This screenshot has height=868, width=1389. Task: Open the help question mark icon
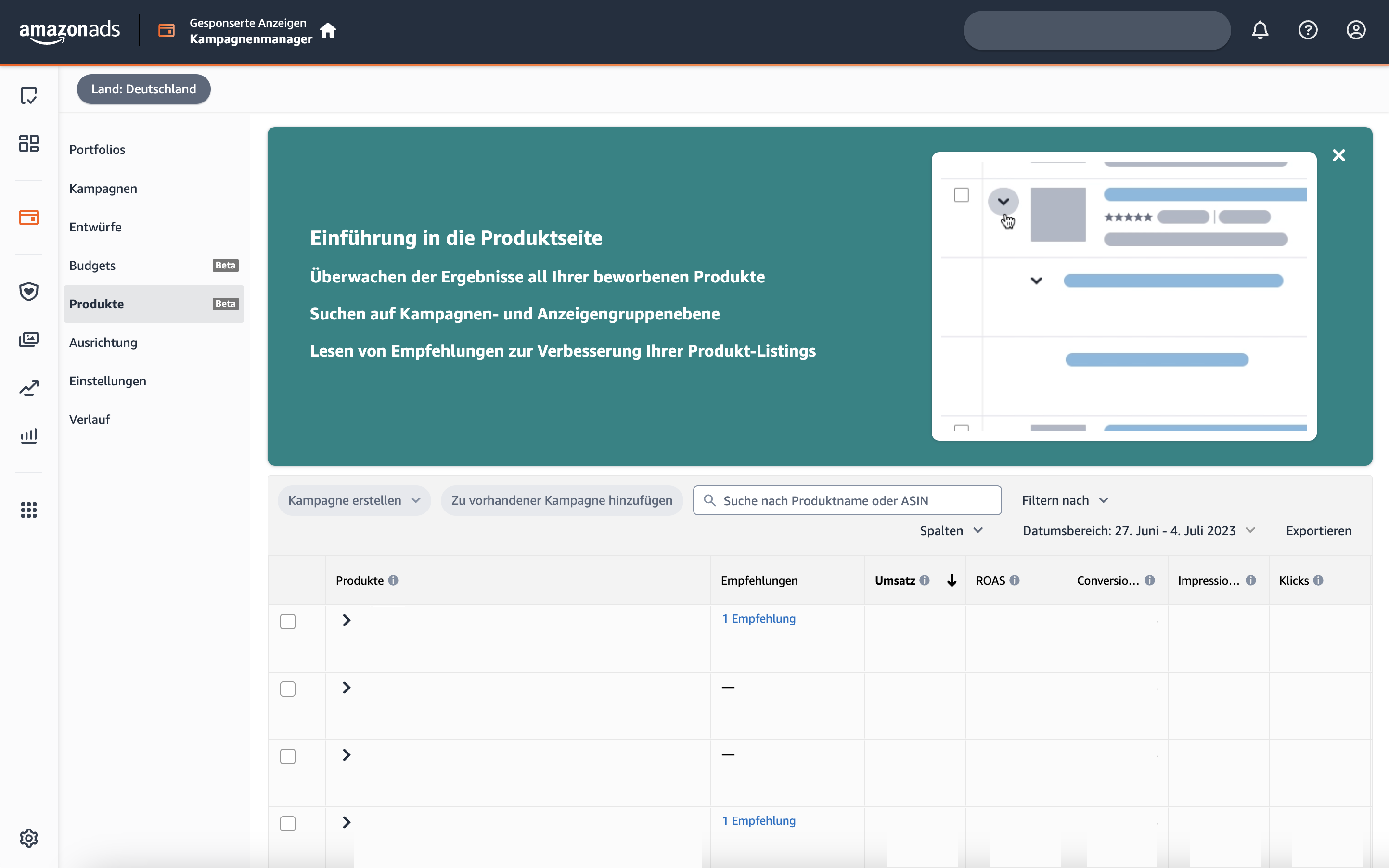(1308, 30)
